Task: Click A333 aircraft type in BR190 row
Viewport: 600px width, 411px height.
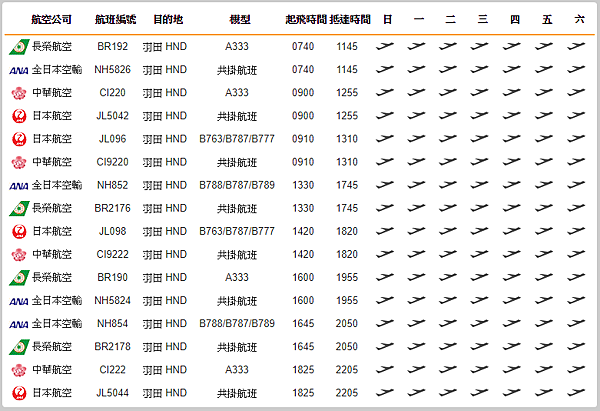Action: click(237, 277)
